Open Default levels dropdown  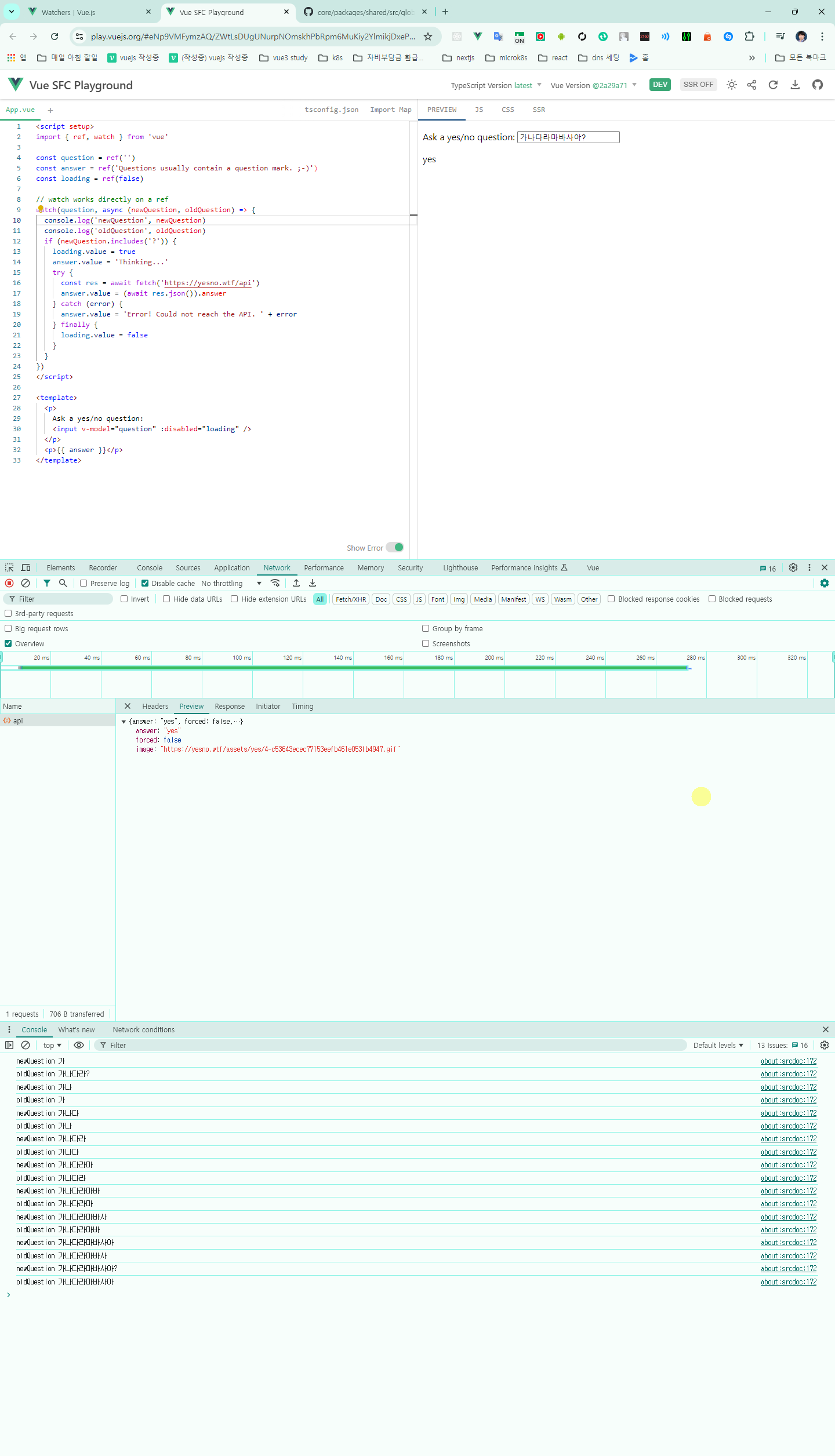[718, 1045]
